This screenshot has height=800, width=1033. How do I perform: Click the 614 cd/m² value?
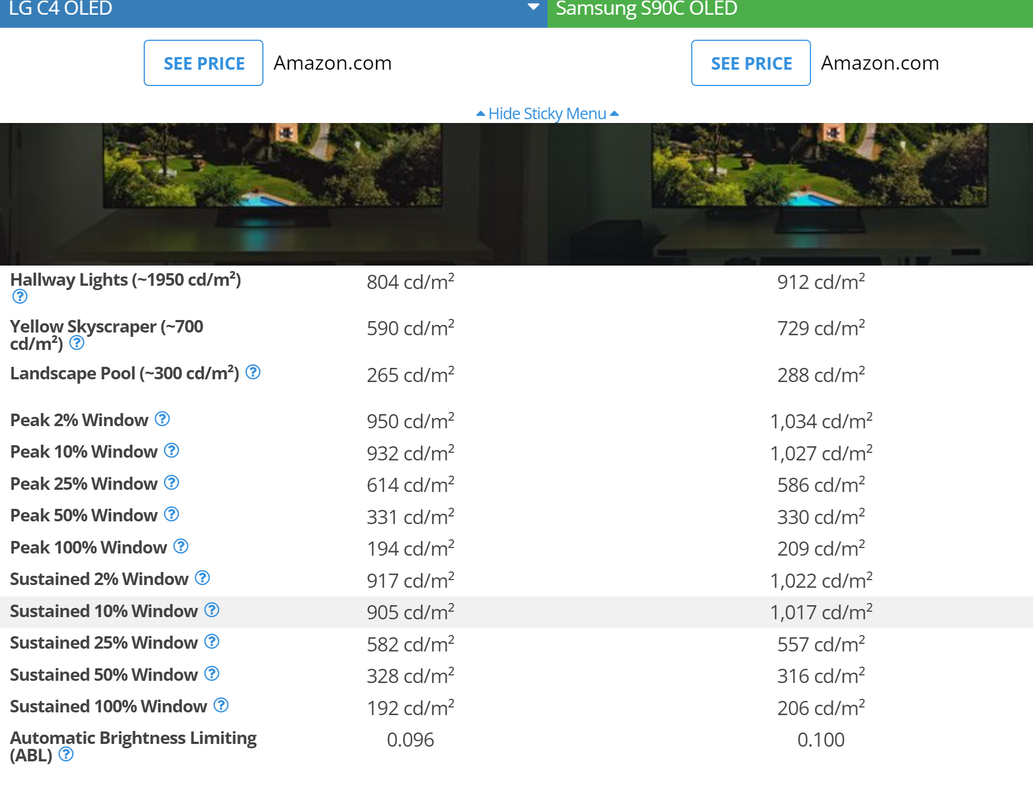pyautogui.click(x=410, y=485)
